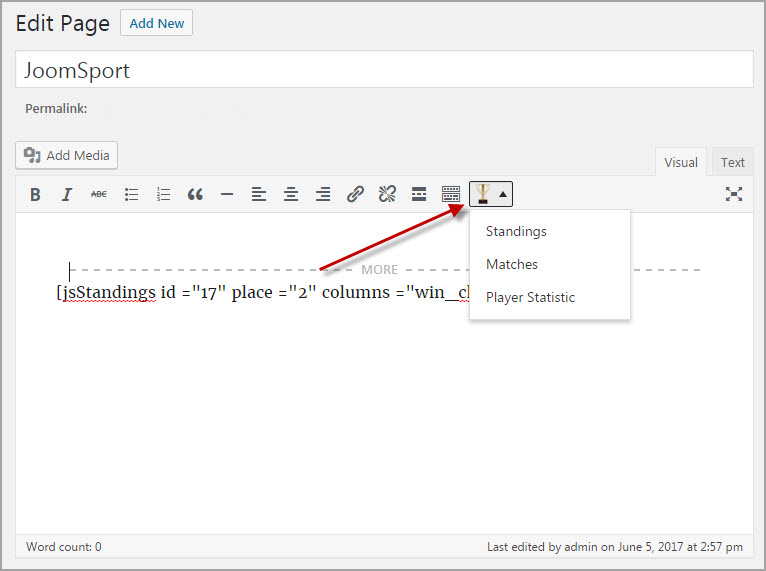Click the Edit Page heading
Screen dimensions: 766x571
point(63,23)
